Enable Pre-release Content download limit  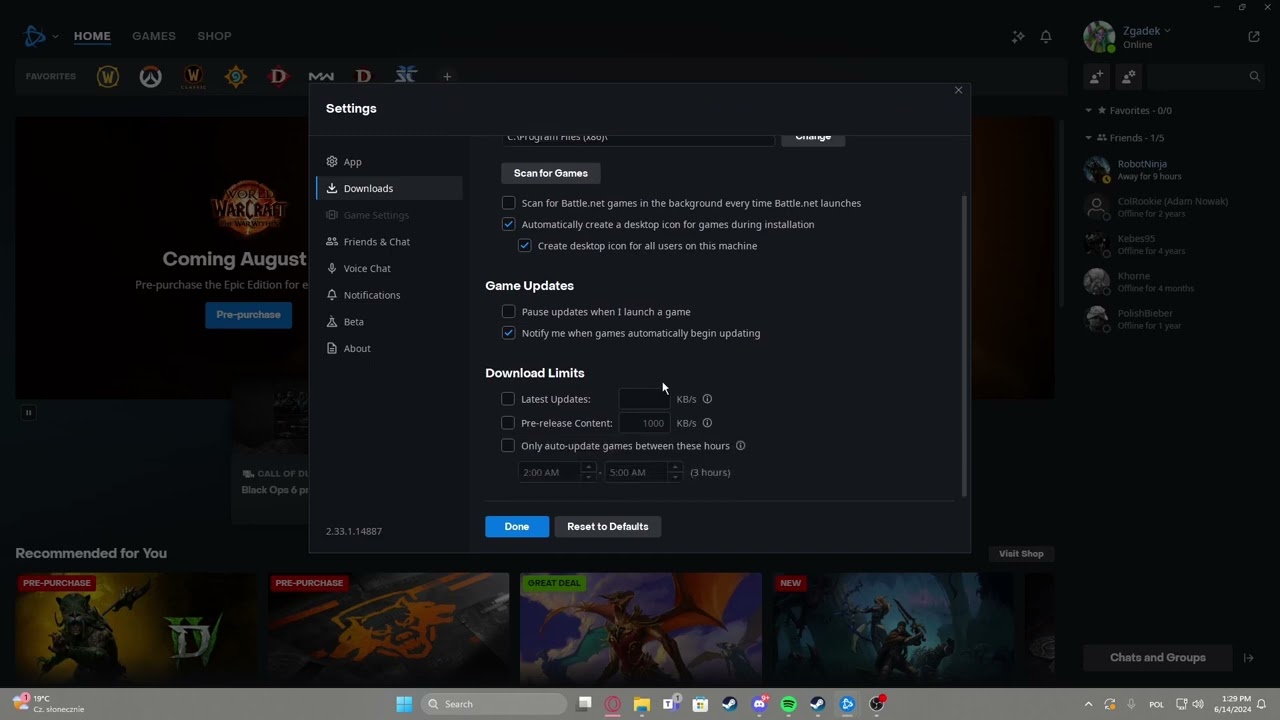508,423
